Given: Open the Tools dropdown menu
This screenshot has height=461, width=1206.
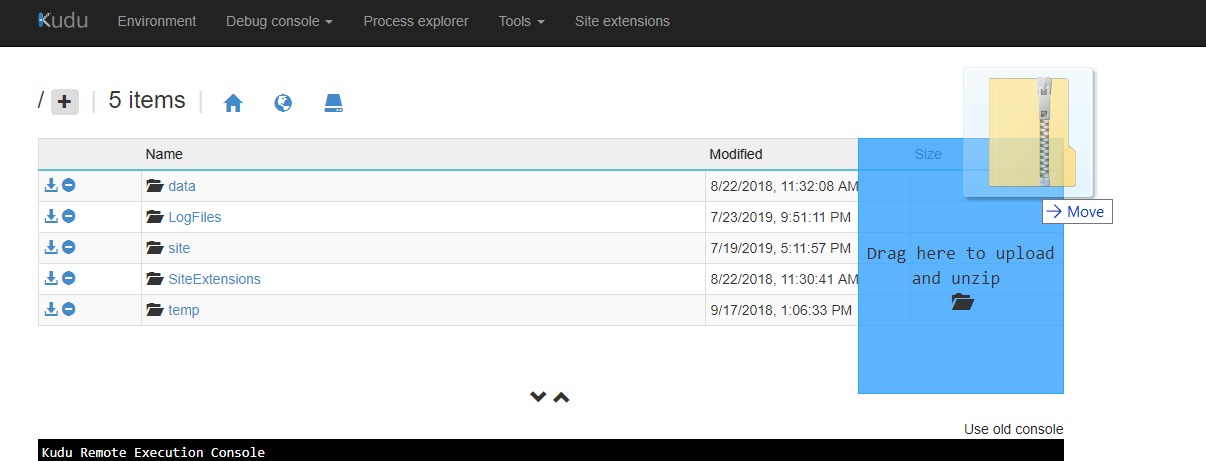Looking at the screenshot, I should pyautogui.click(x=522, y=21).
